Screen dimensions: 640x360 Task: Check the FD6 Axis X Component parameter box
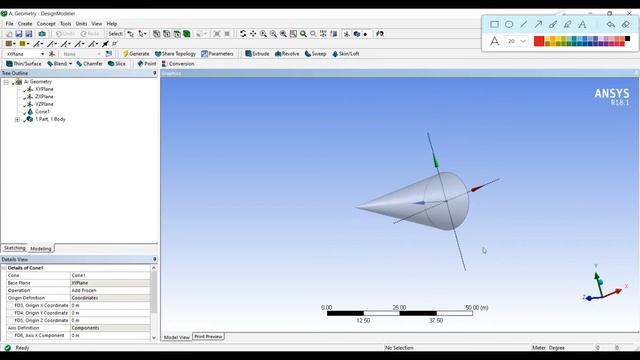tap(11, 336)
